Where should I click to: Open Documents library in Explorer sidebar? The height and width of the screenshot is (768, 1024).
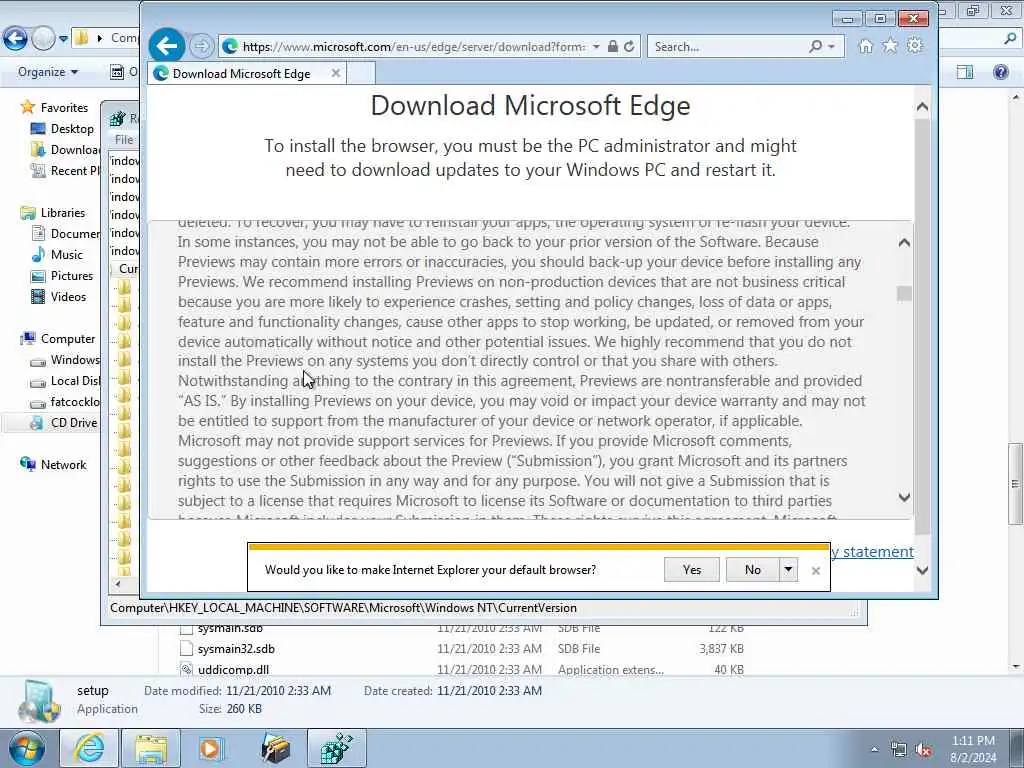coord(65,233)
